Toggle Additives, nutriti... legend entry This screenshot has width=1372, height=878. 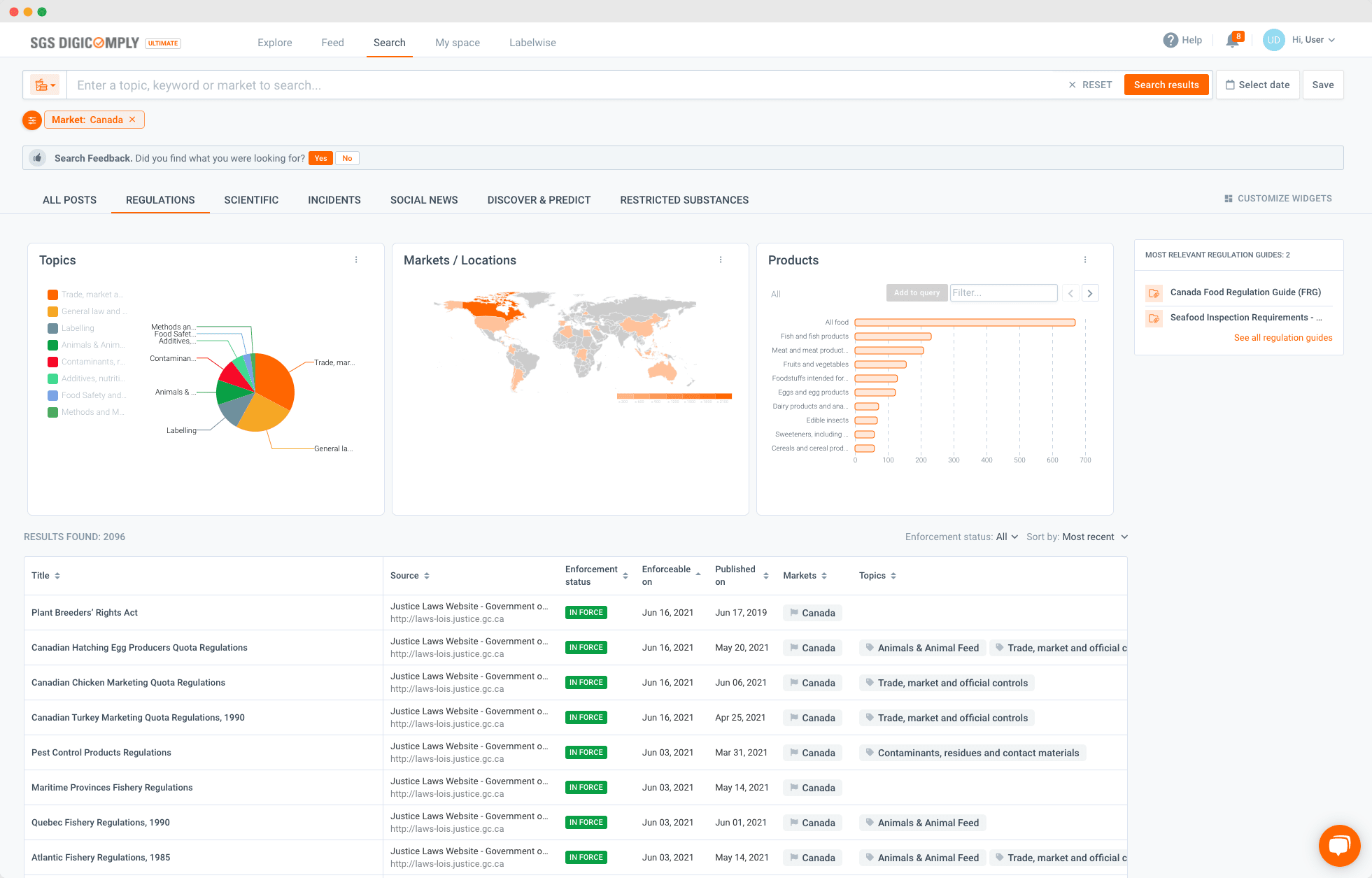tap(86, 378)
